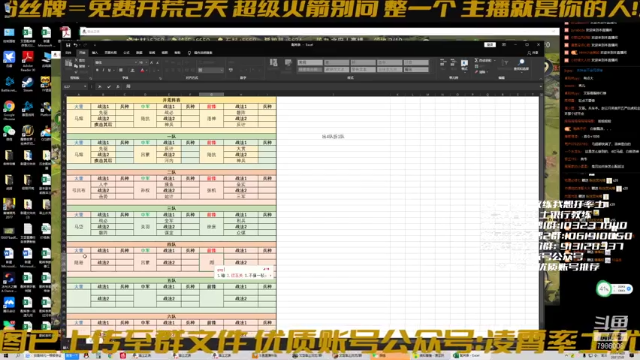
Task: Open the font color dropdown arrow
Action: coord(146,70)
